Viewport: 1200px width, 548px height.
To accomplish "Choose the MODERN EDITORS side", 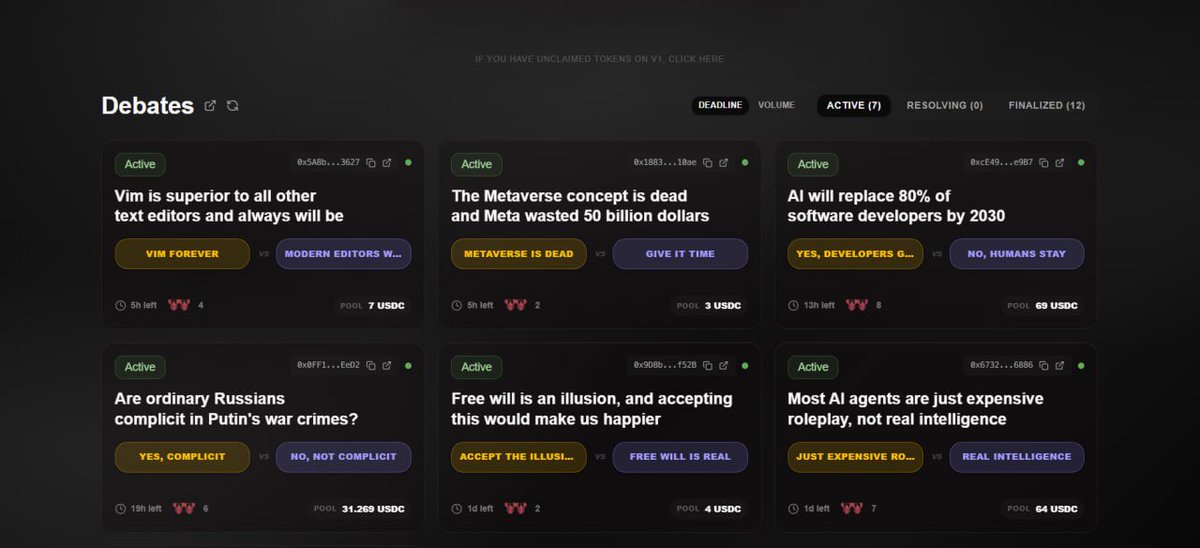I will (x=344, y=254).
